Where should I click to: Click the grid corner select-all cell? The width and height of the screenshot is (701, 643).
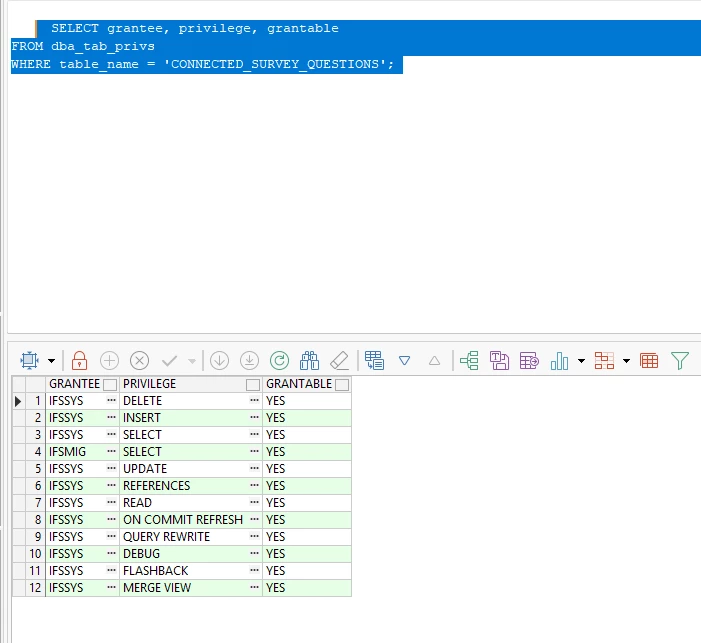pos(19,384)
